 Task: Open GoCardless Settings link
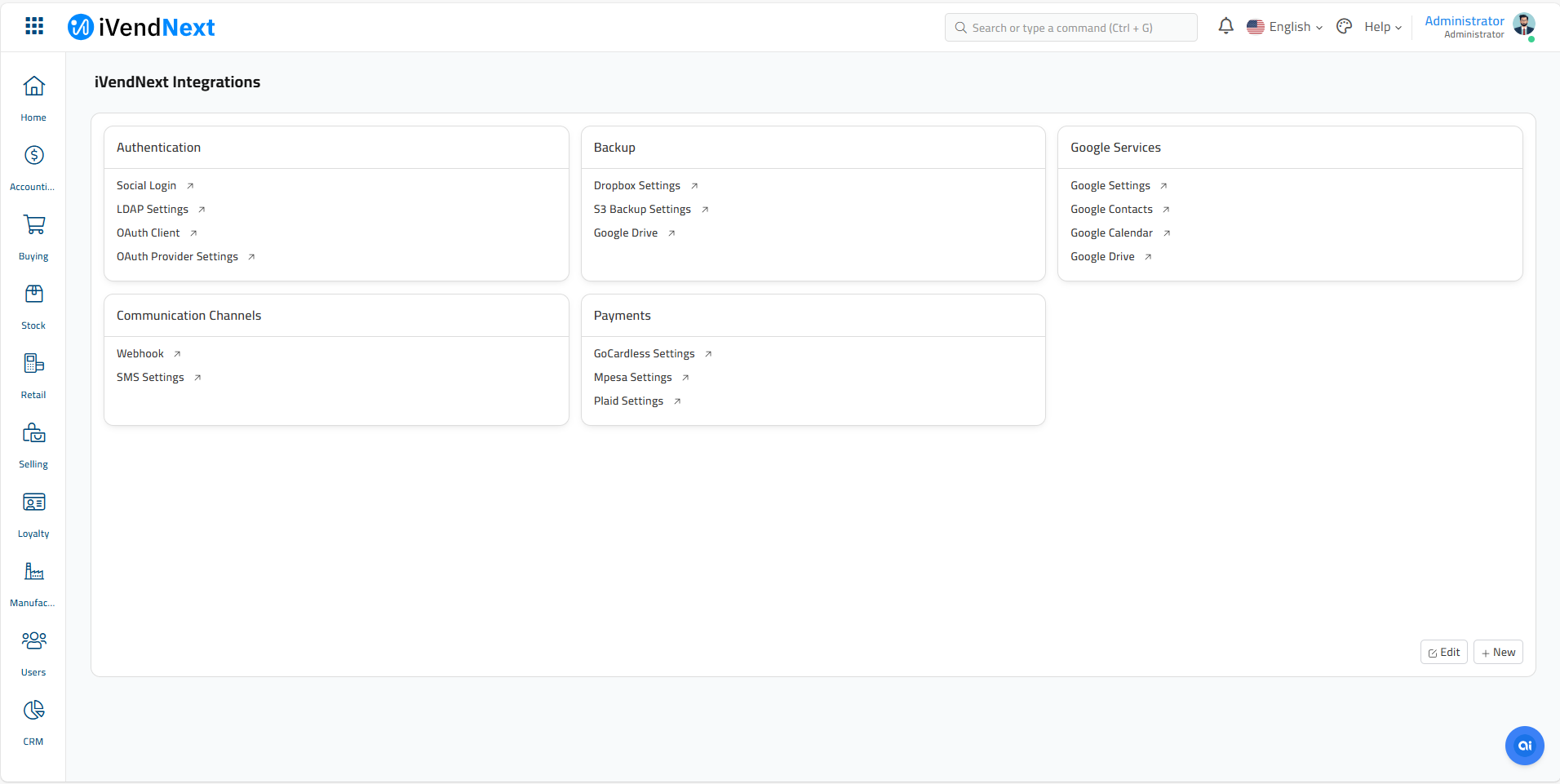point(644,354)
